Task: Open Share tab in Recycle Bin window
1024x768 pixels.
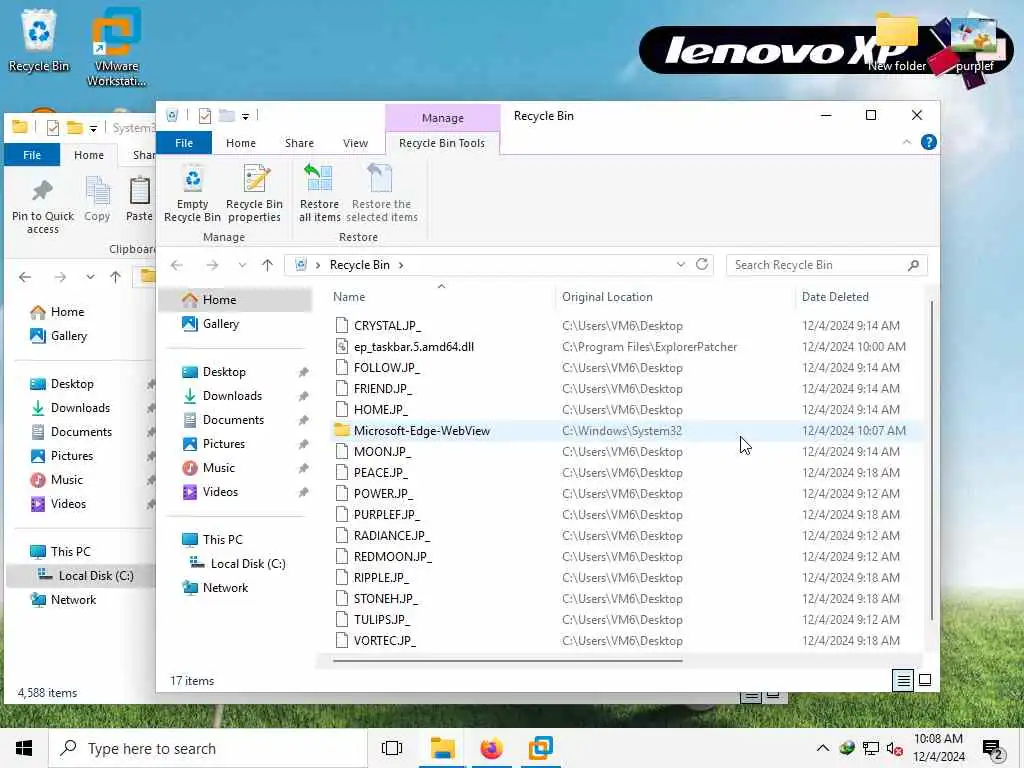Action: tap(299, 143)
